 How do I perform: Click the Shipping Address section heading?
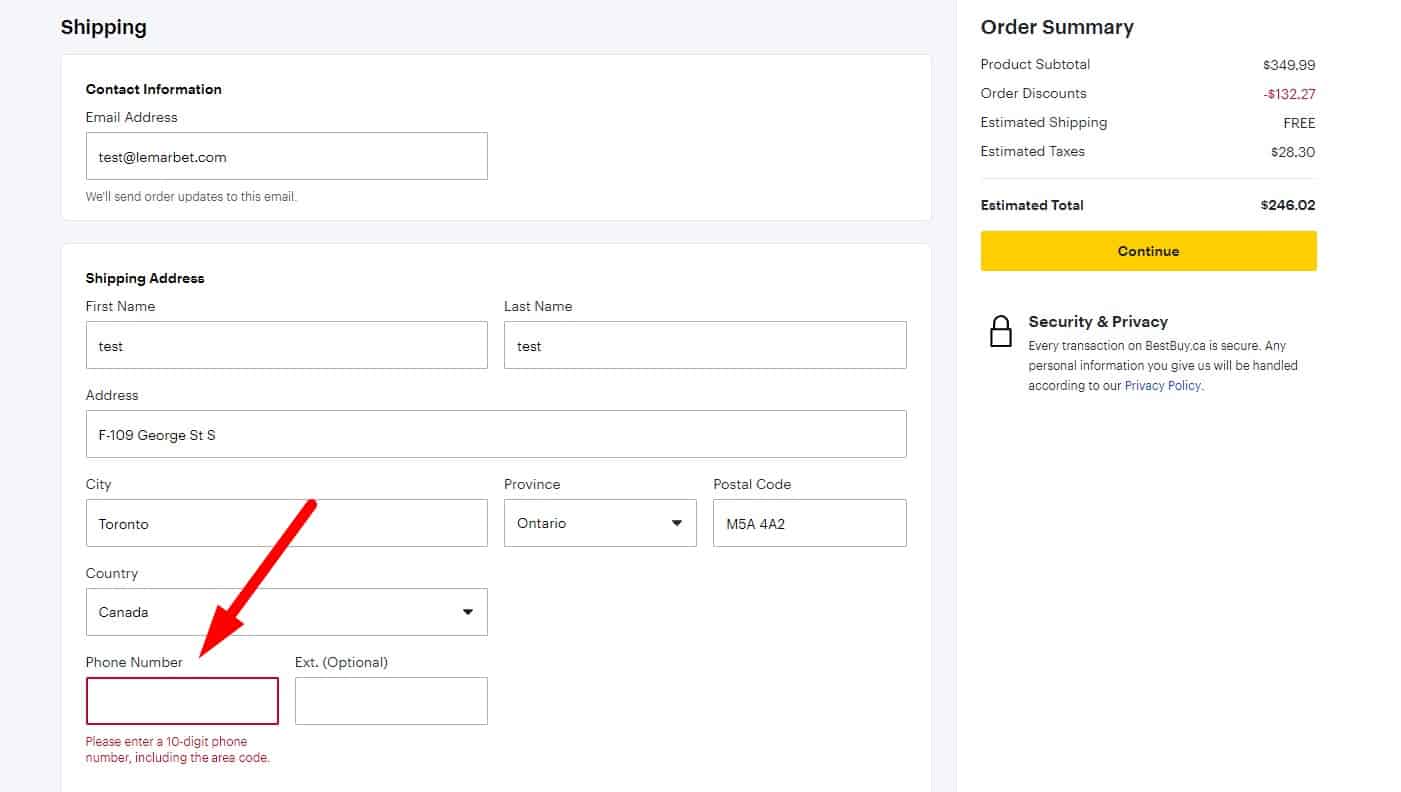coord(145,279)
